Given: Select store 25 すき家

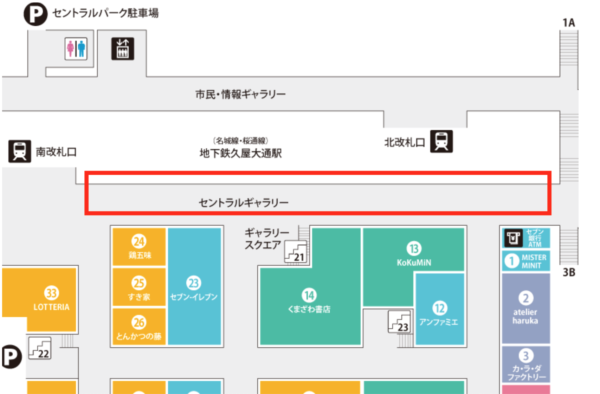Looking at the screenshot, I should [x=139, y=288].
